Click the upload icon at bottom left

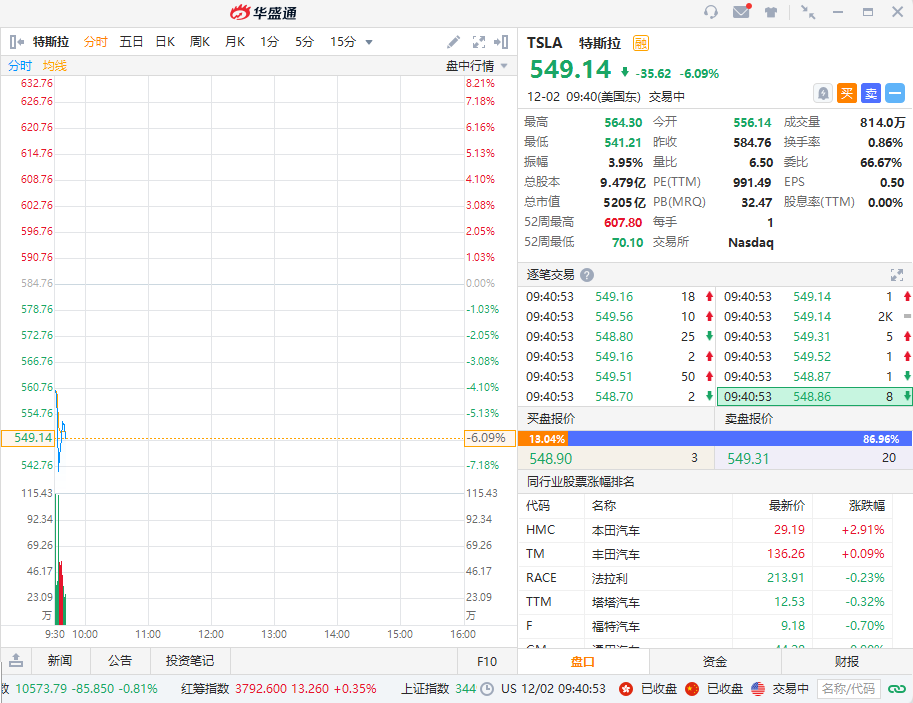(x=16, y=661)
